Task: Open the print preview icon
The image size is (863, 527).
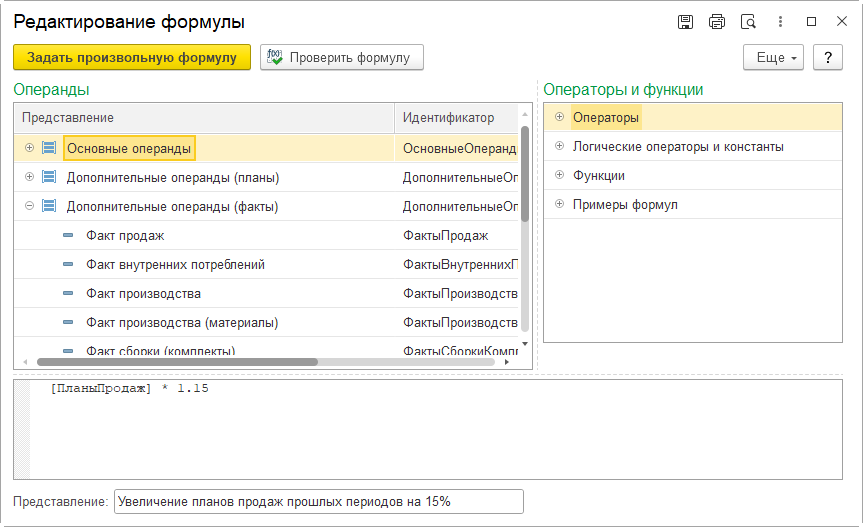Action: pos(747,22)
